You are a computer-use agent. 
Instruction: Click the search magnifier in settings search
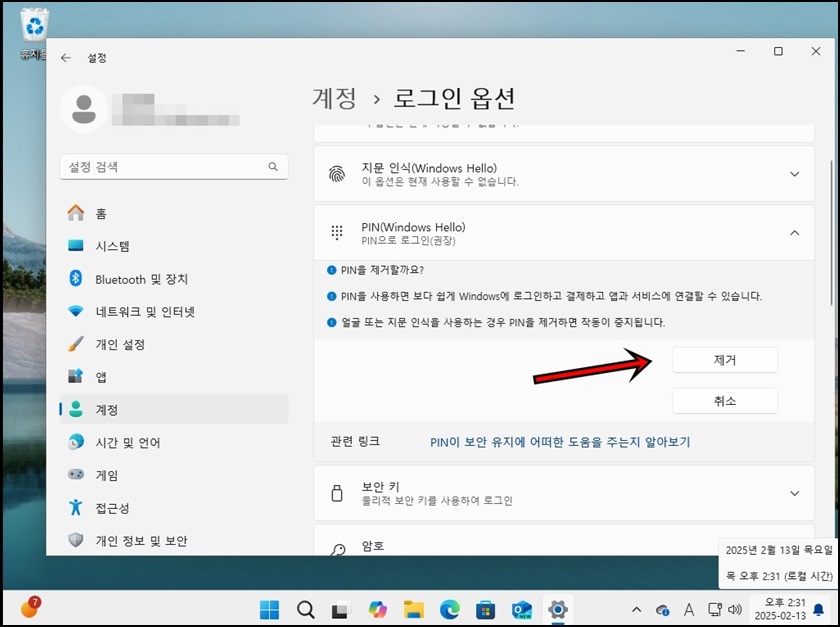tap(273, 167)
